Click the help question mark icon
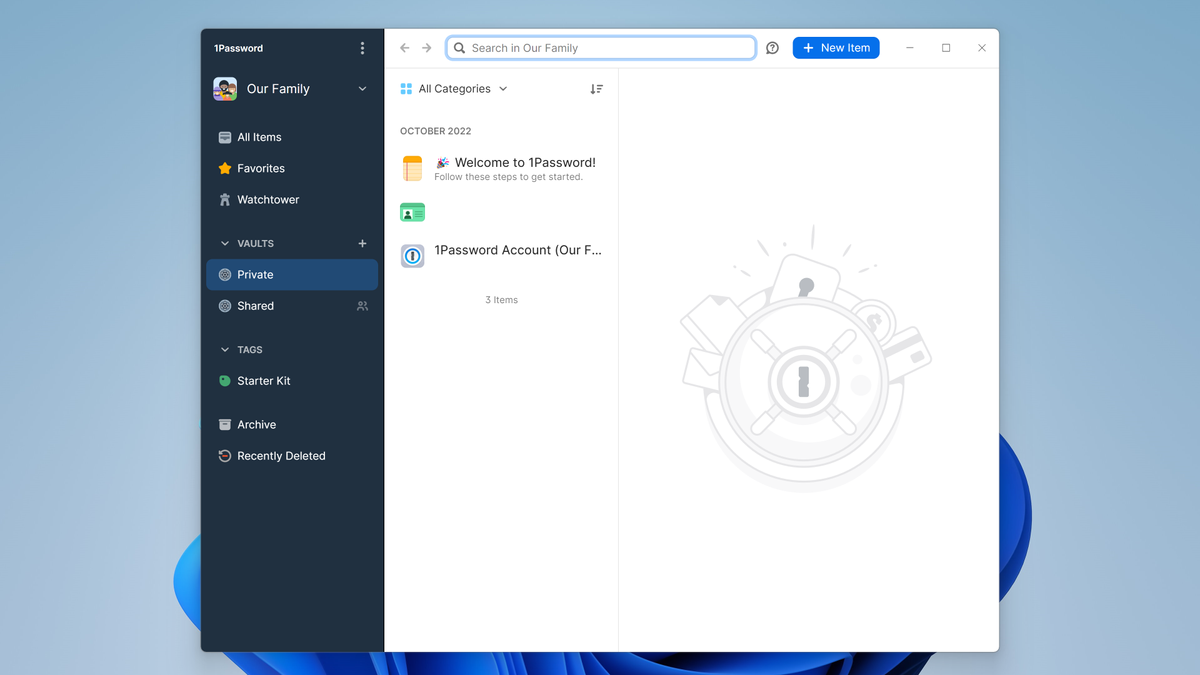Viewport: 1200px width, 675px height. click(771, 47)
